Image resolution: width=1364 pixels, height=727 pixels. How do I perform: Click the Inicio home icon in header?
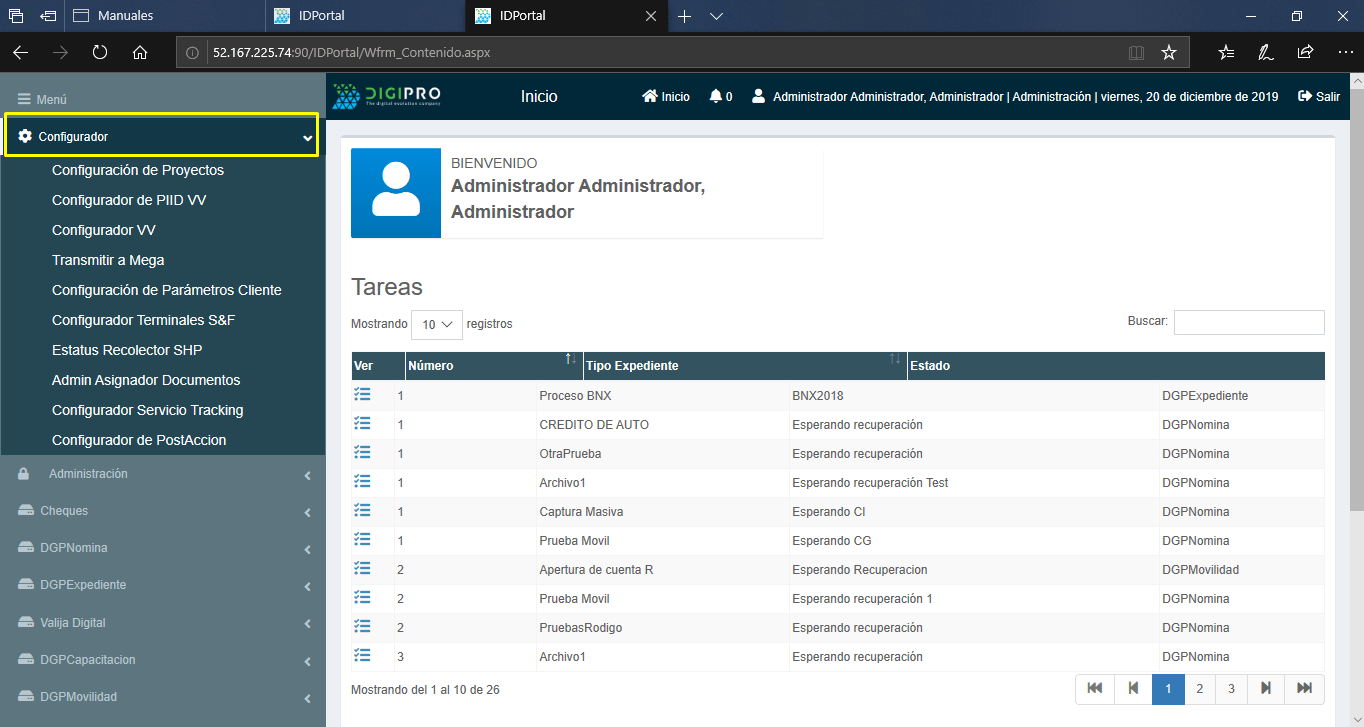click(650, 97)
